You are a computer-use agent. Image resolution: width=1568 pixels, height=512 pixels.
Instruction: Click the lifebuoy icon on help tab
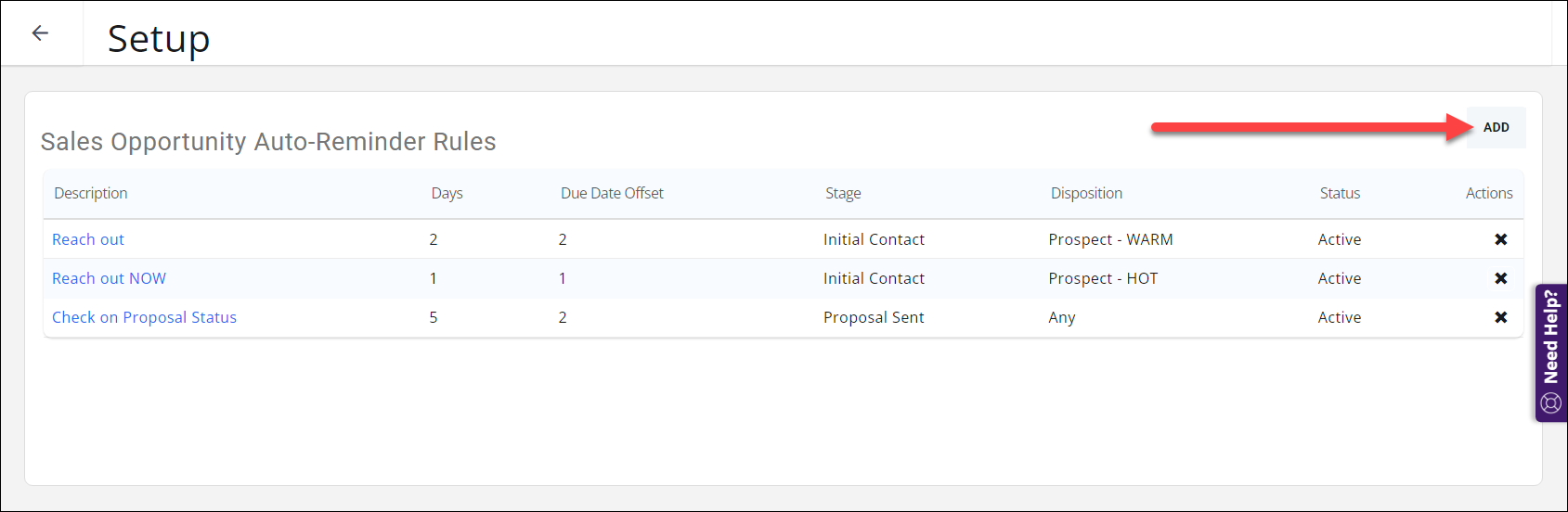click(x=1550, y=403)
